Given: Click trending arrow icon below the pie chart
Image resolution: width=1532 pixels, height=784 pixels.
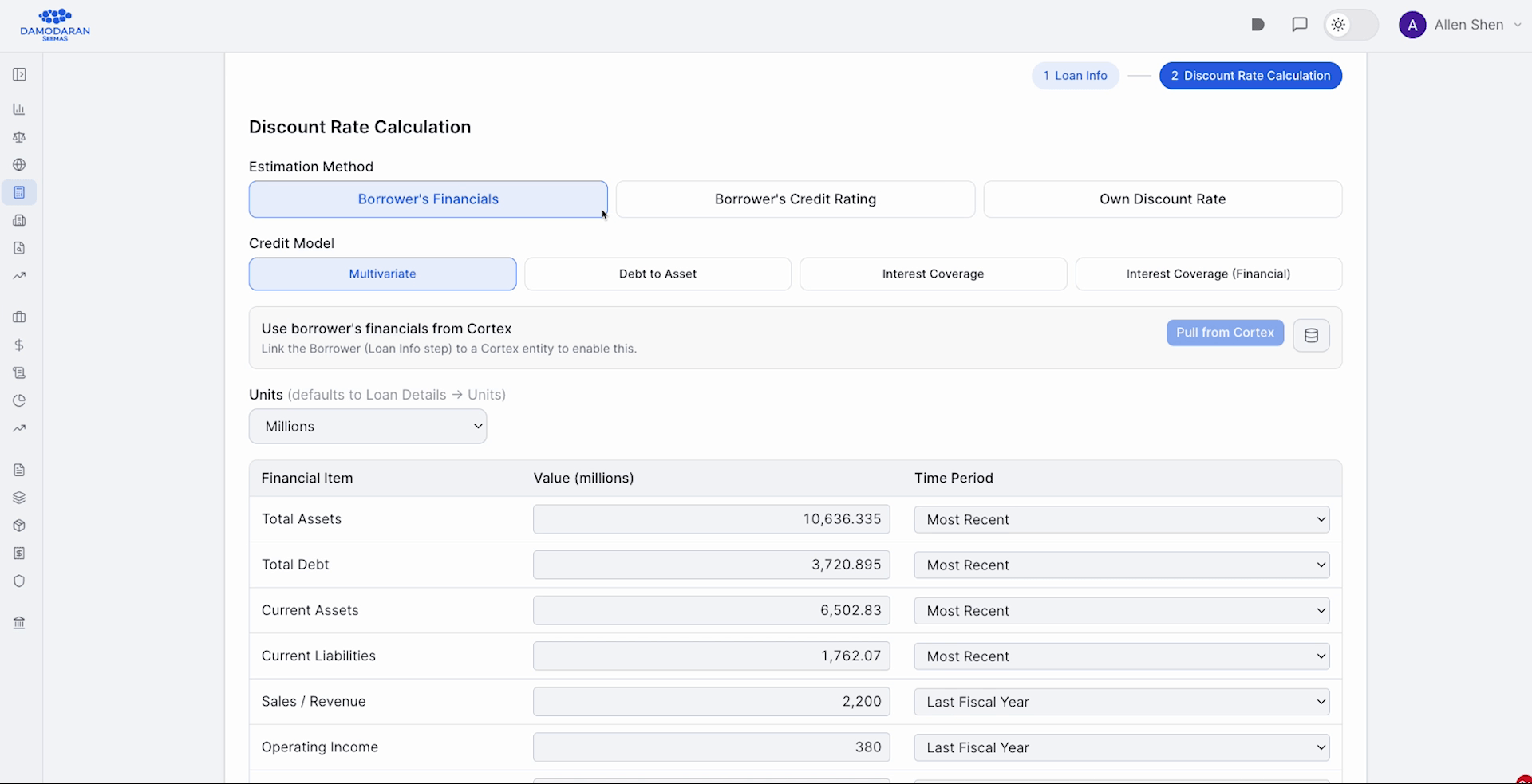Looking at the screenshot, I should [19, 428].
